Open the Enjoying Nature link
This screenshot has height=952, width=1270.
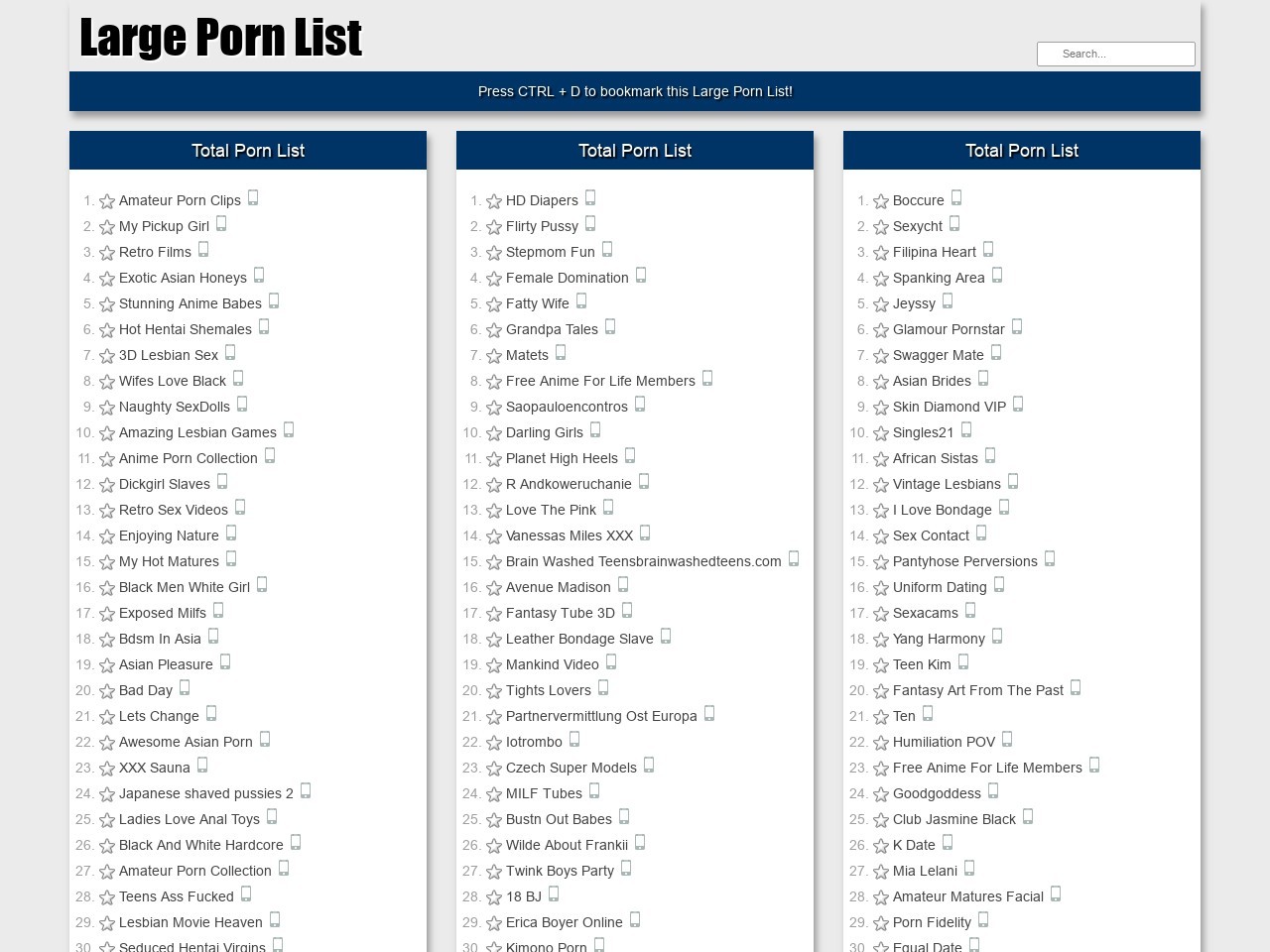tap(169, 535)
